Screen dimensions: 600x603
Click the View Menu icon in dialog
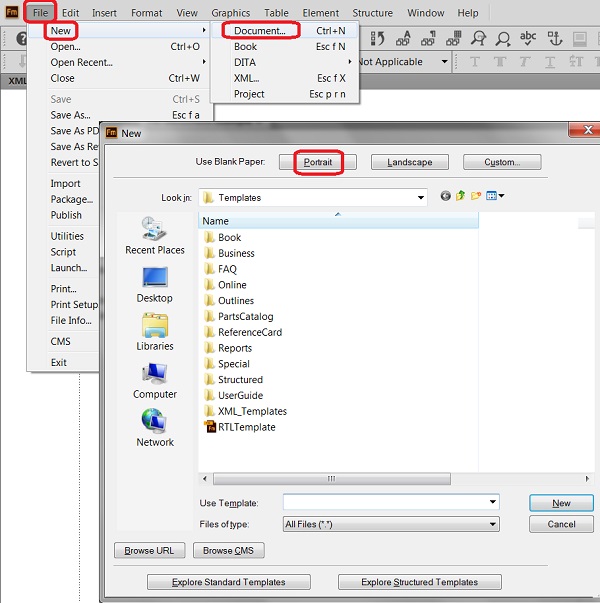pyautogui.click(x=492, y=196)
